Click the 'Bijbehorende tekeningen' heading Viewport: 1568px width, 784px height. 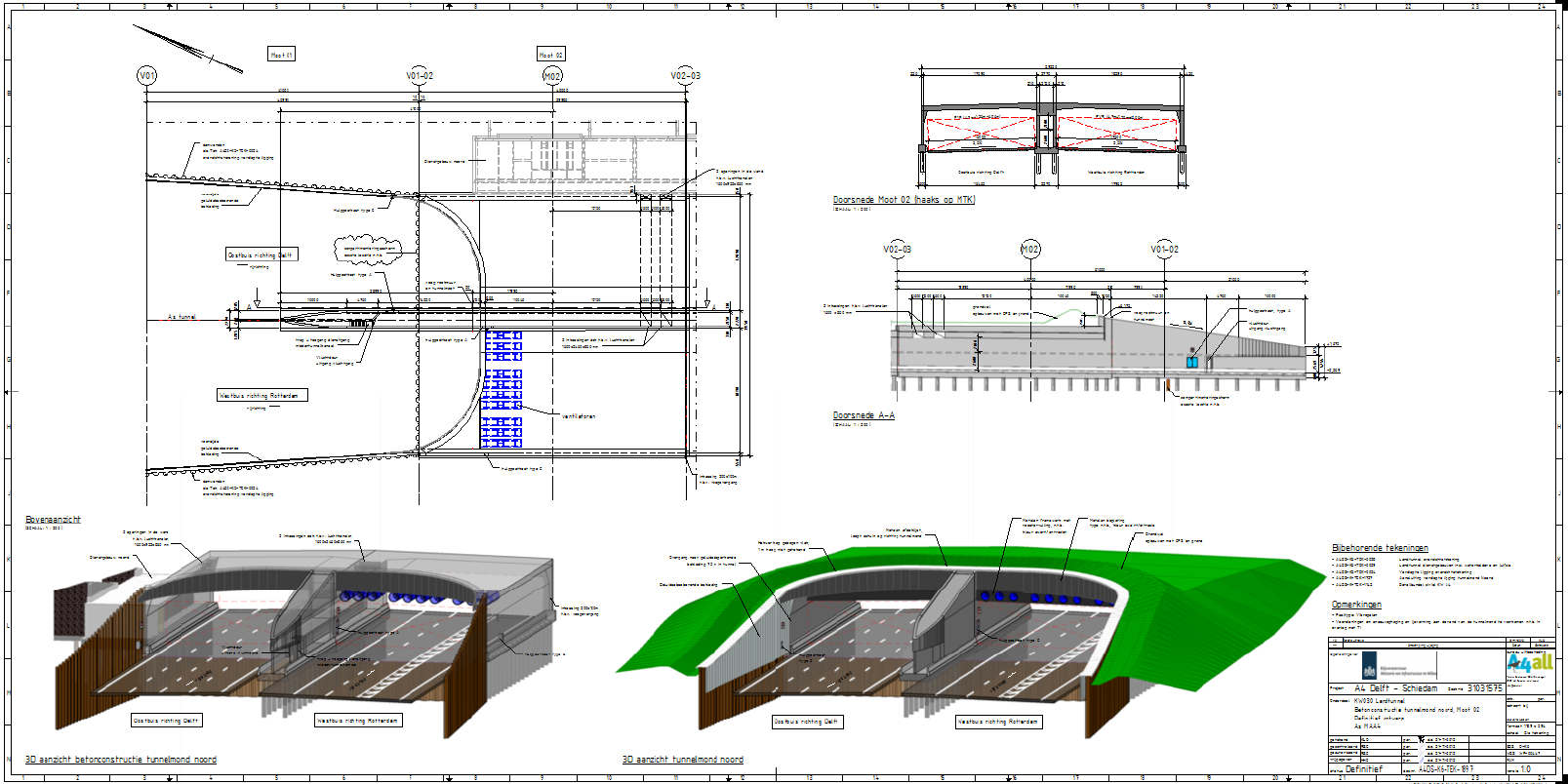coord(1380,548)
